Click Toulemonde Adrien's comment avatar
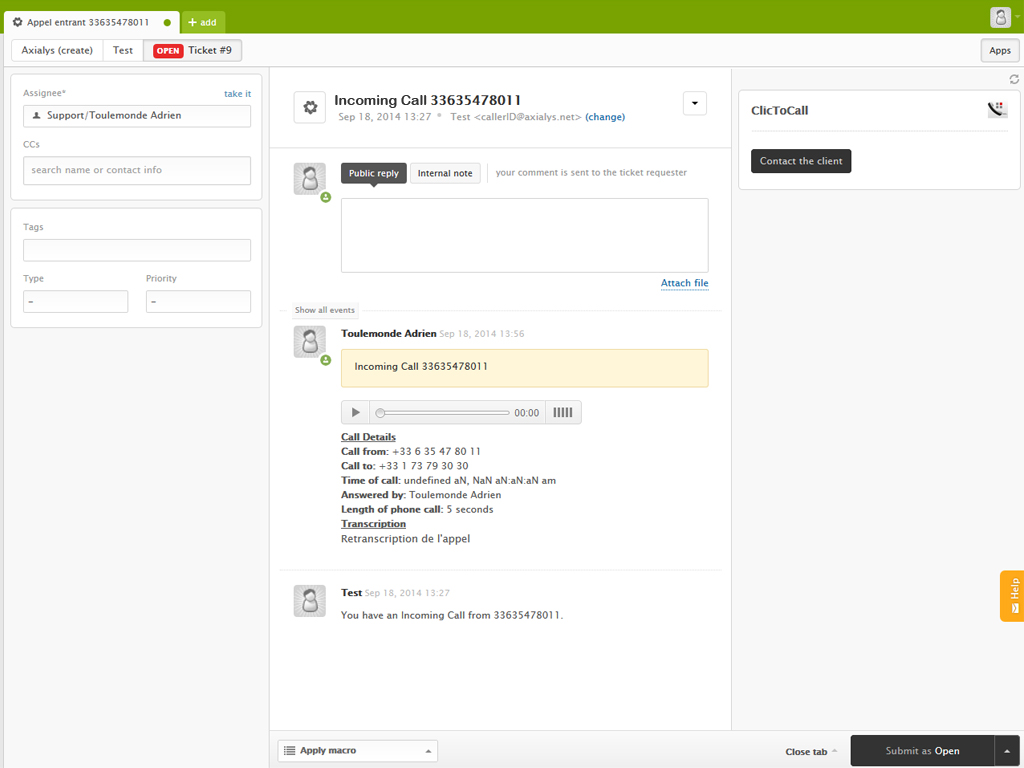This screenshot has height=768, width=1024. pos(309,342)
